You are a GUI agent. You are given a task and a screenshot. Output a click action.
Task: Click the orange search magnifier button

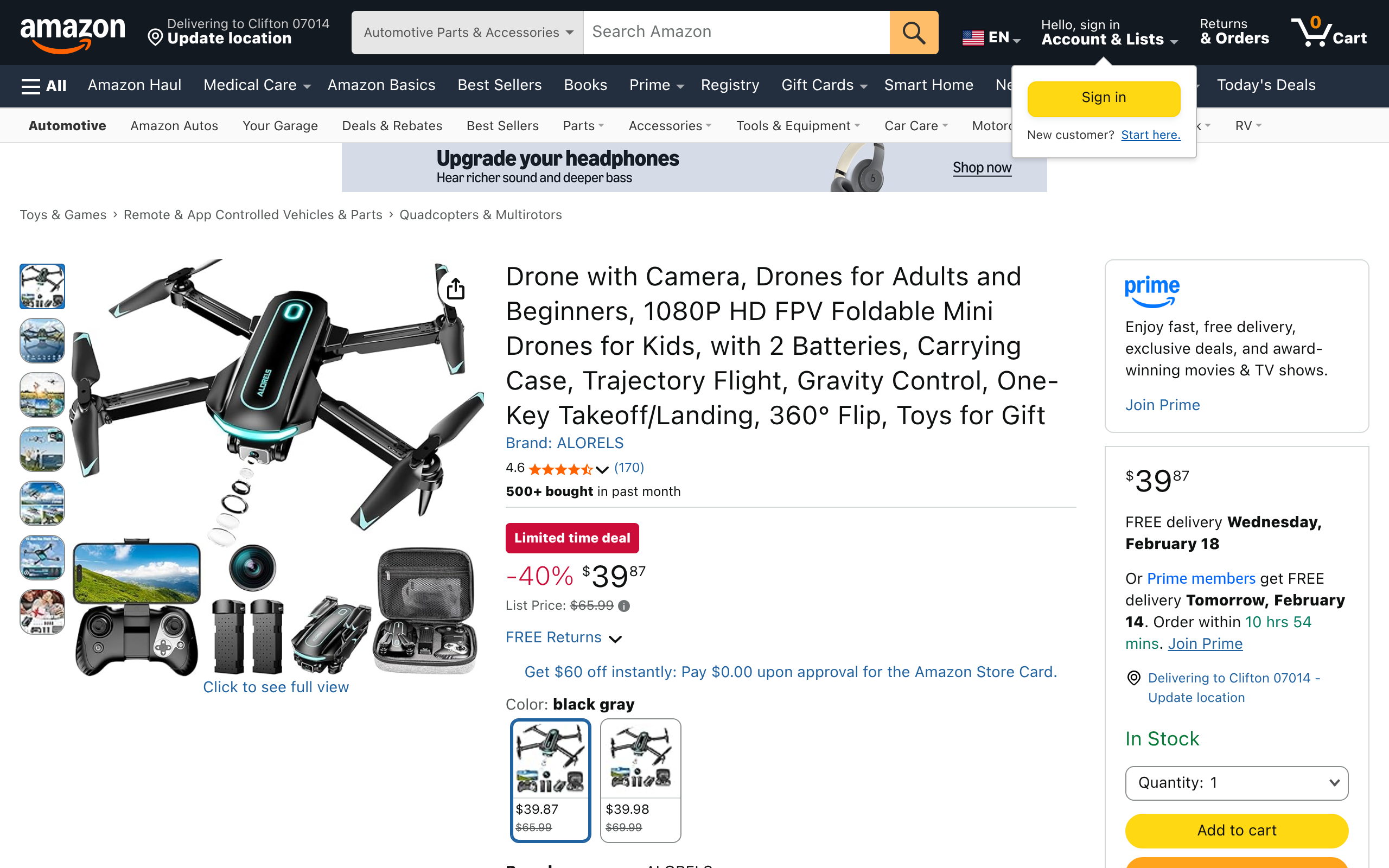[x=914, y=33]
